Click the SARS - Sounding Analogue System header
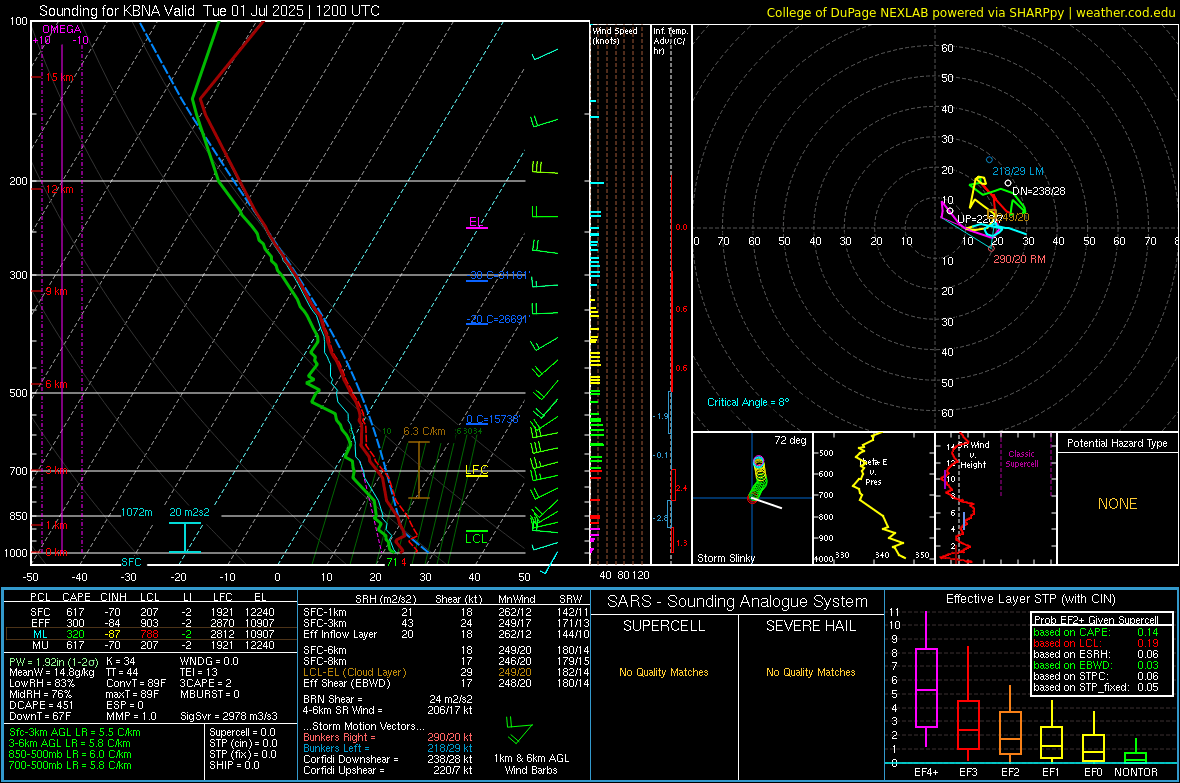 (738, 602)
